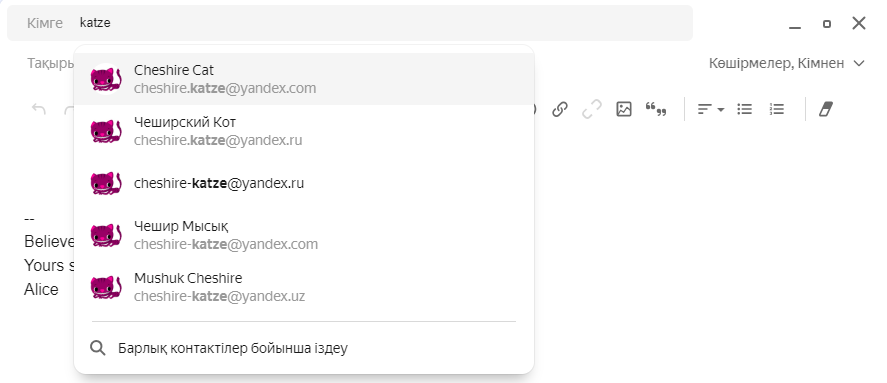Click the Cheshire Cat avatar thumbnail
Viewport: 887px width, 383px height.
pos(106,79)
